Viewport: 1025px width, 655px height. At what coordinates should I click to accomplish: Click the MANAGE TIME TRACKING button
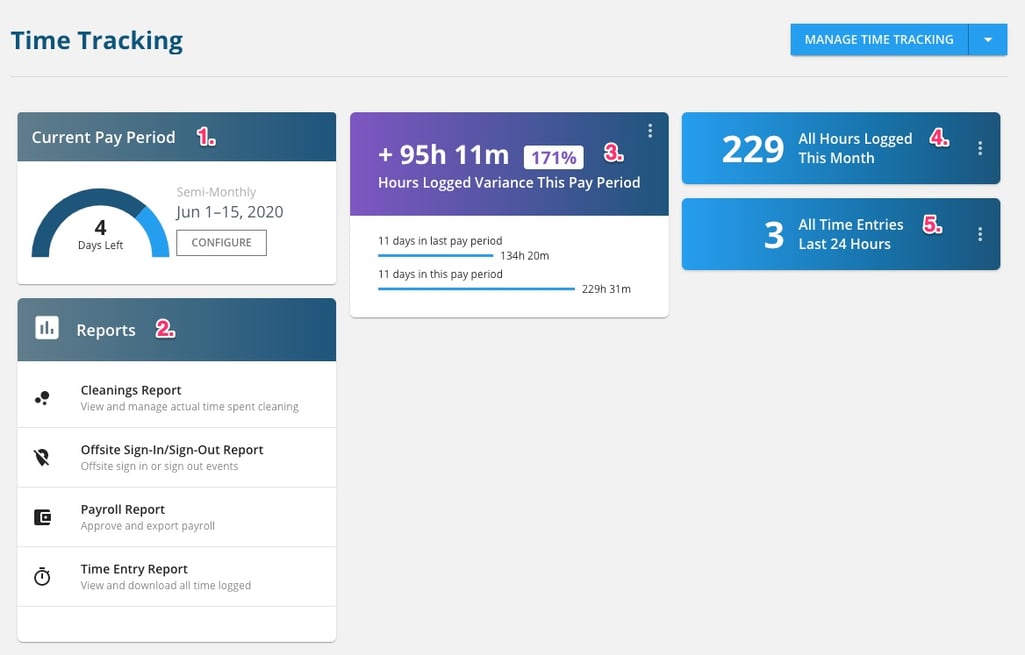(879, 40)
